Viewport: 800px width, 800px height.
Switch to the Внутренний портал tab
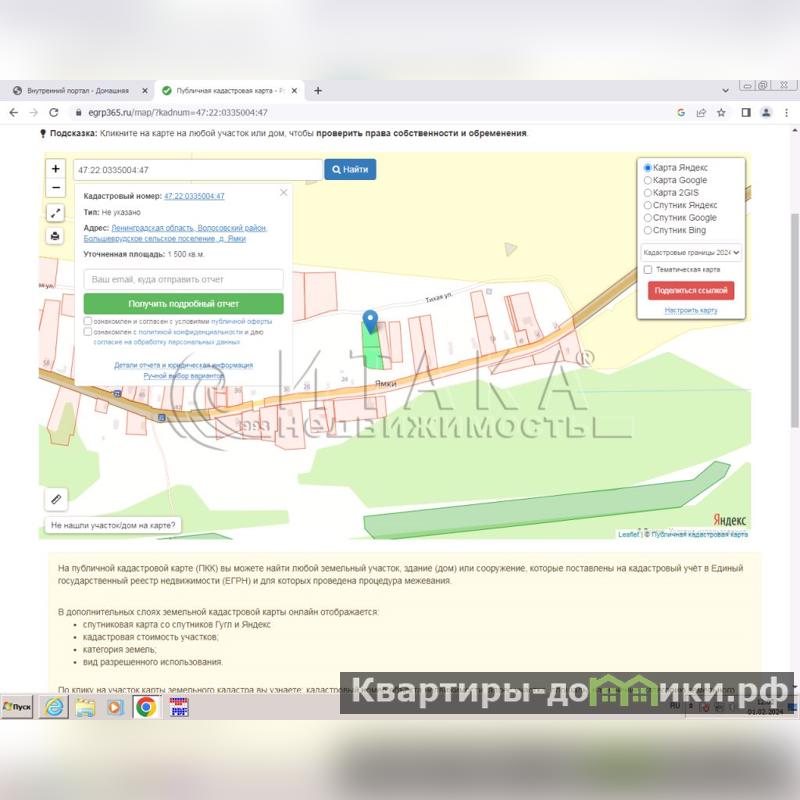click(x=80, y=90)
